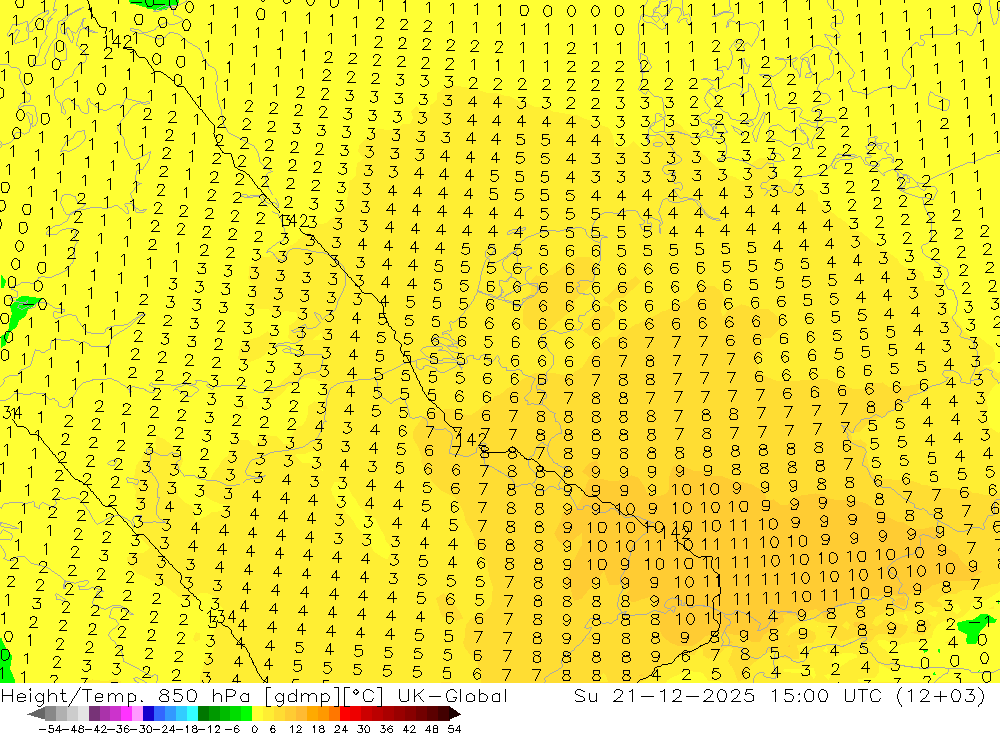
Task: Click the "[°C]" unit label
Action: [x=362, y=696]
